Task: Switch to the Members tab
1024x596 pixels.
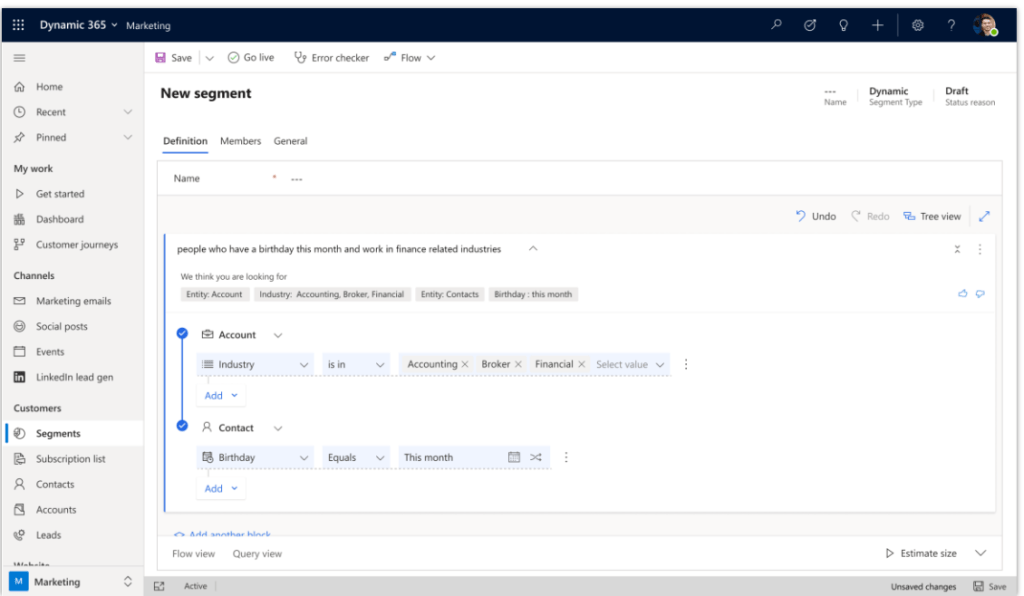Action: [x=240, y=141]
